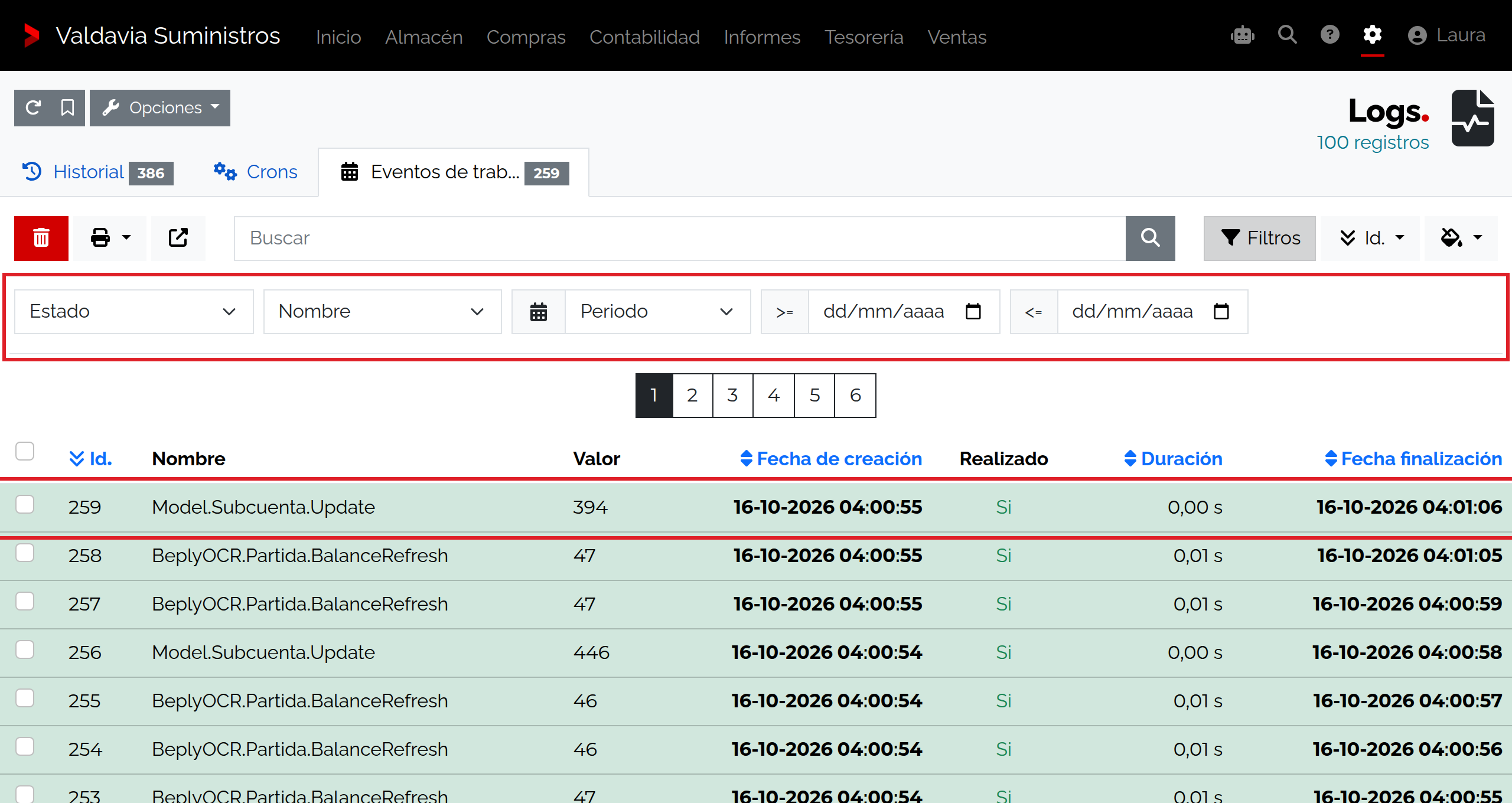Switch to the Historial tab
The width and height of the screenshot is (1512, 803).
(97, 172)
